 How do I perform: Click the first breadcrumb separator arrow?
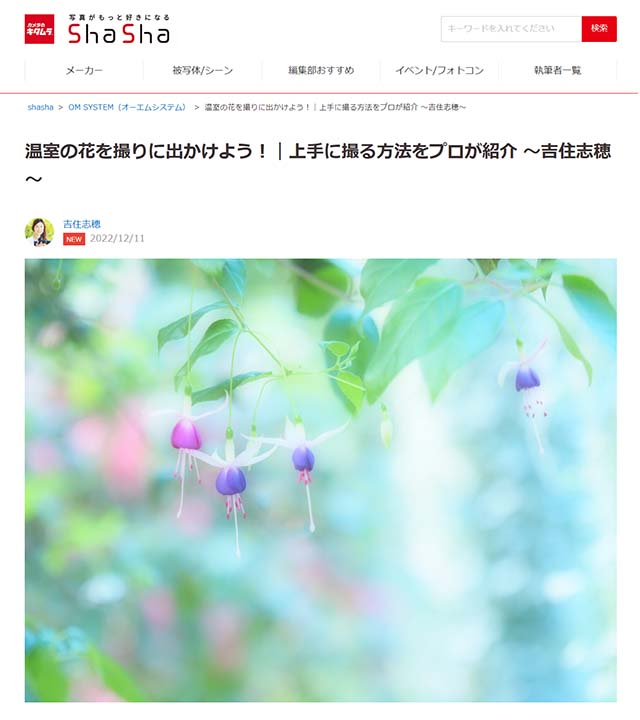coord(61,107)
